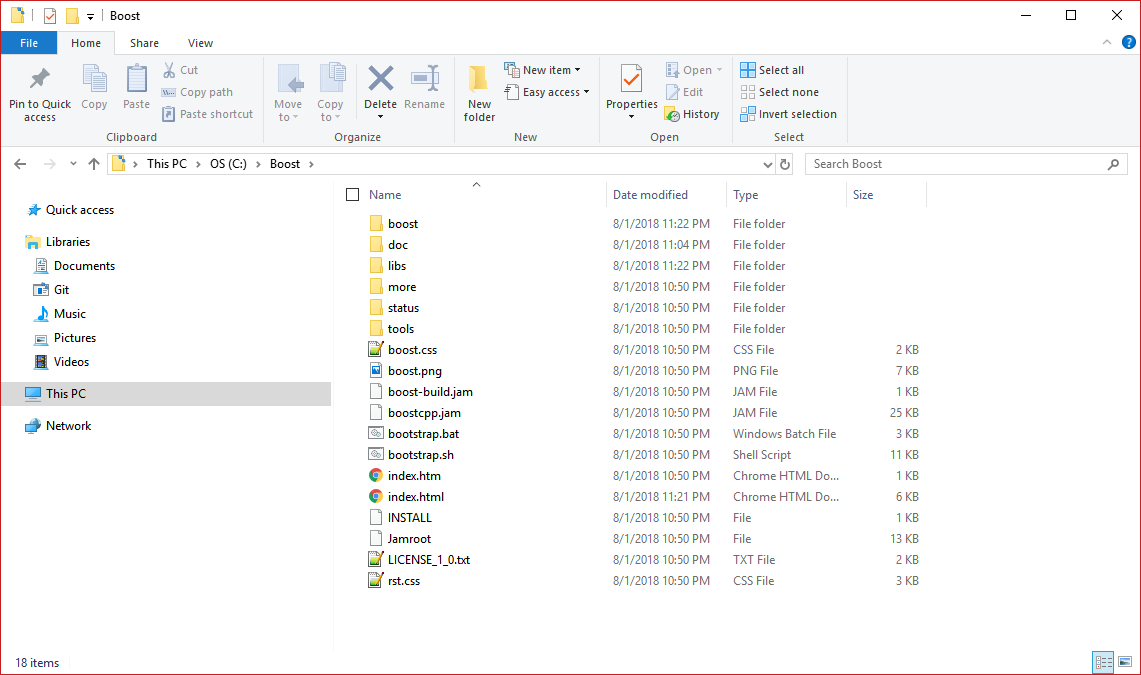This screenshot has width=1141, height=675.
Task: Open the Open button dropdown
Action: pos(719,70)
